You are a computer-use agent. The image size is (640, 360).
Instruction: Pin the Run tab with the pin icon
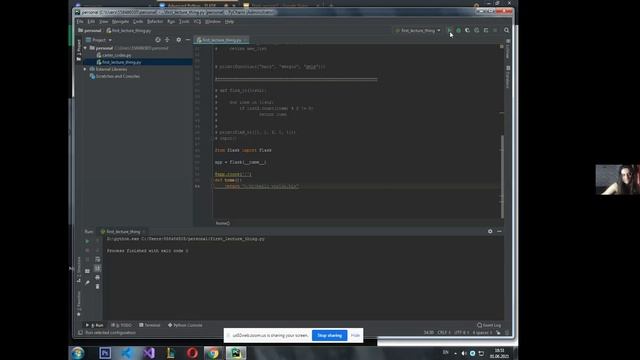[x=87, y=282]
